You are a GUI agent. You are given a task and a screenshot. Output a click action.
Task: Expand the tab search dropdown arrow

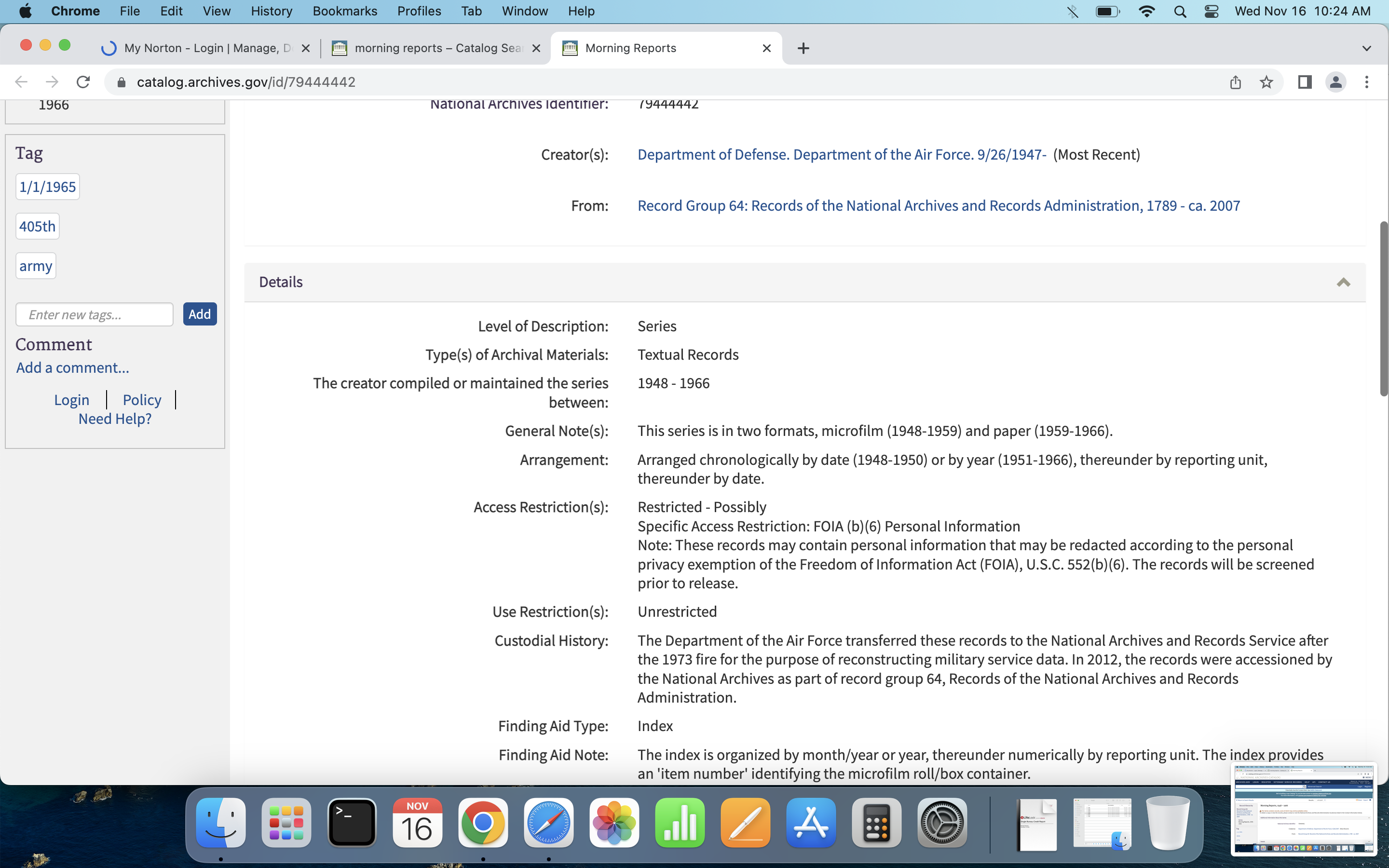click(1366, 48)
